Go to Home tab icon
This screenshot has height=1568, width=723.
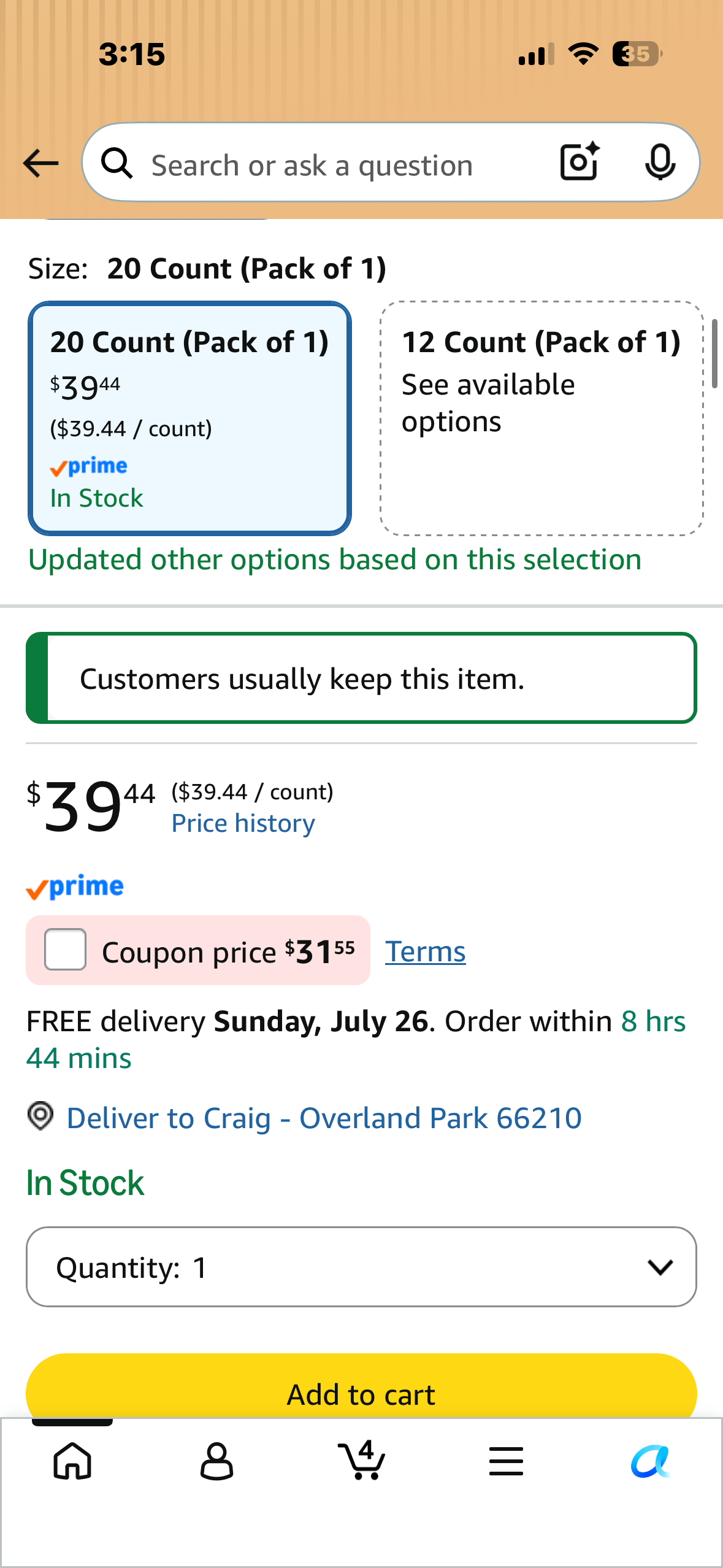[x=72, y=1461]
